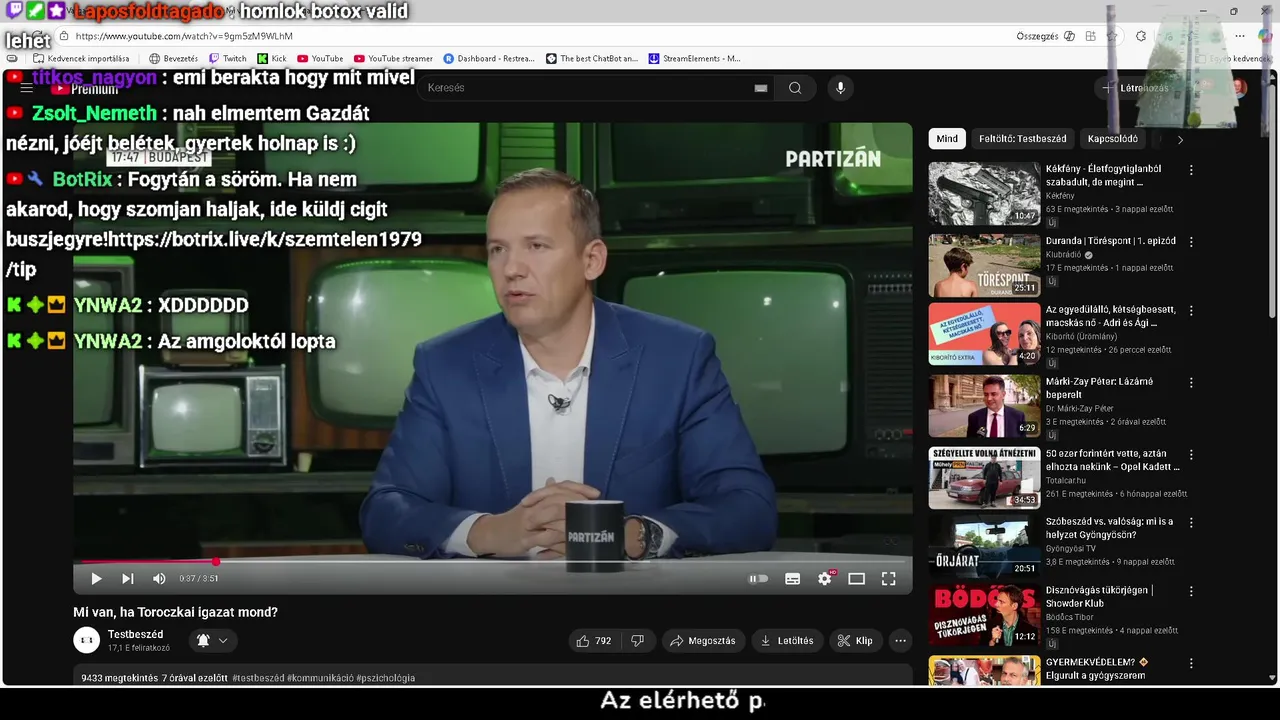Open the Bevezetés bookmark
The width and height of the screenshot is (1280, 720).
[x=173, y=59]
